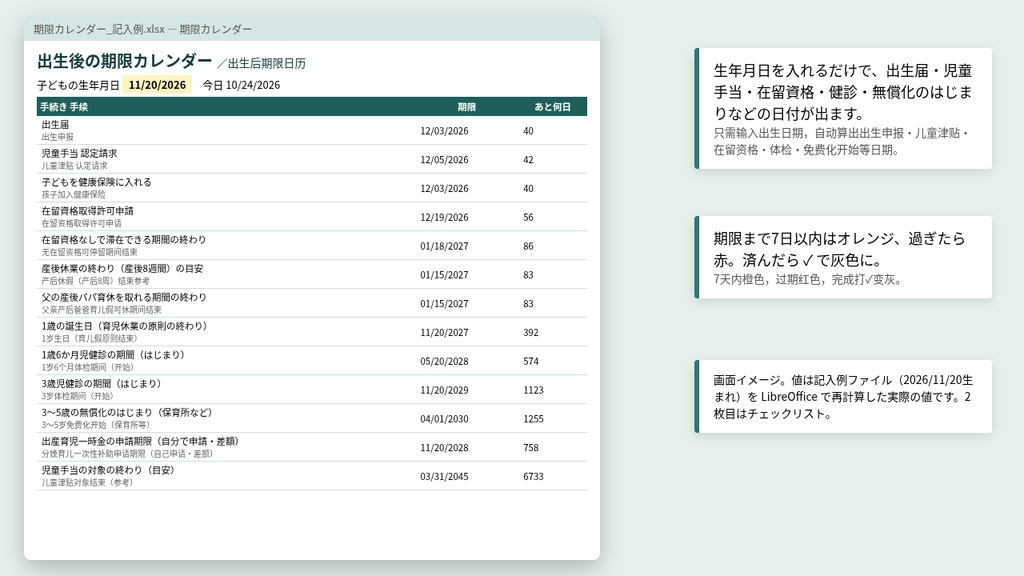Click the あと何日 column header
1024x576 pixels.
[552, 106]
